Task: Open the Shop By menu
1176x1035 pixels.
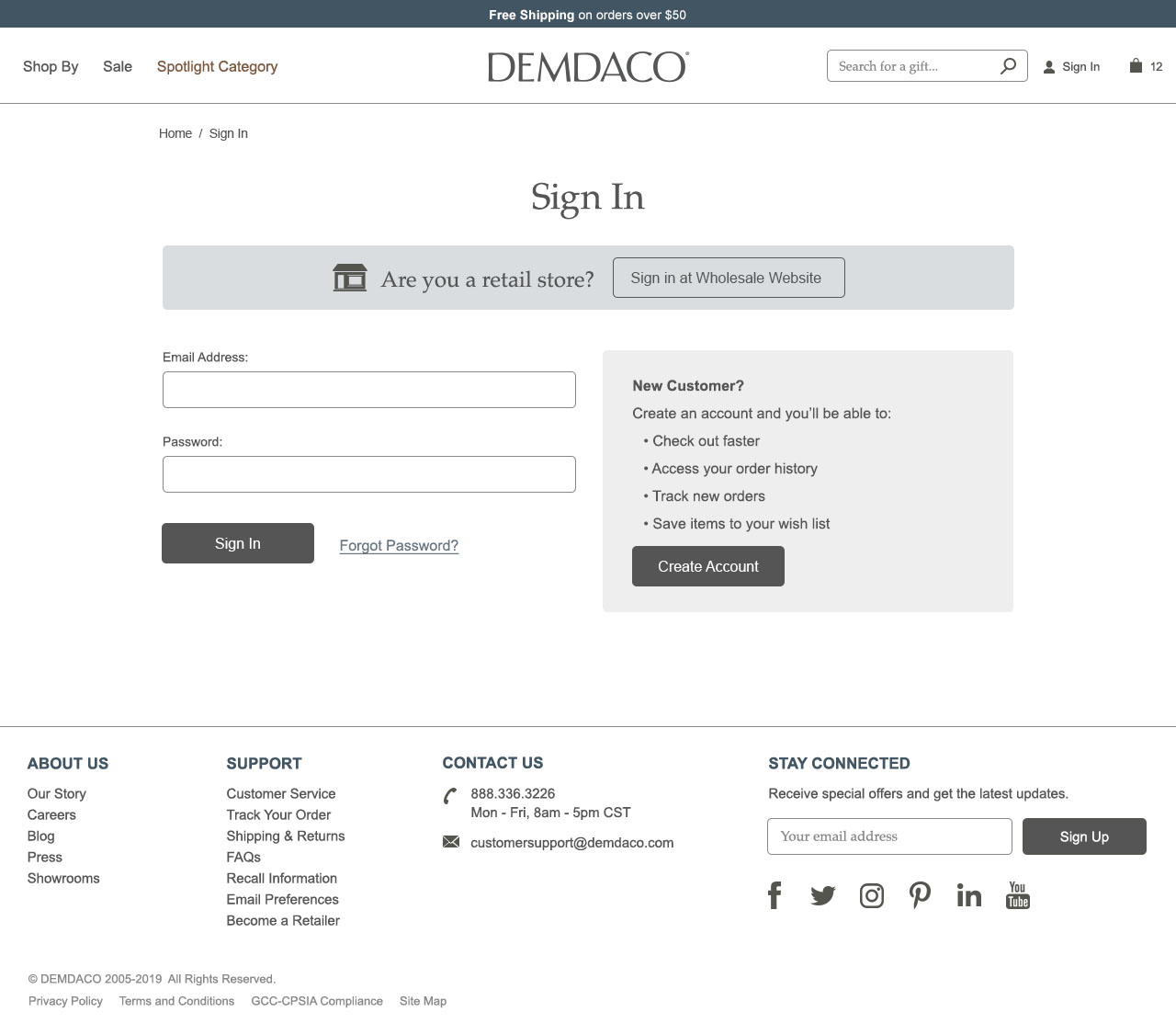Action: click(51, 66)
